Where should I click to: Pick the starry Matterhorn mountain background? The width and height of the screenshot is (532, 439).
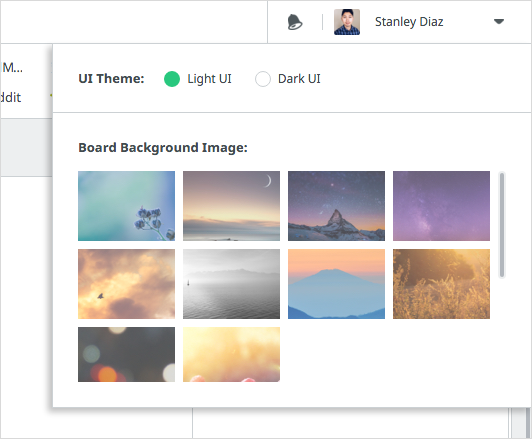[x=336, y=206]
